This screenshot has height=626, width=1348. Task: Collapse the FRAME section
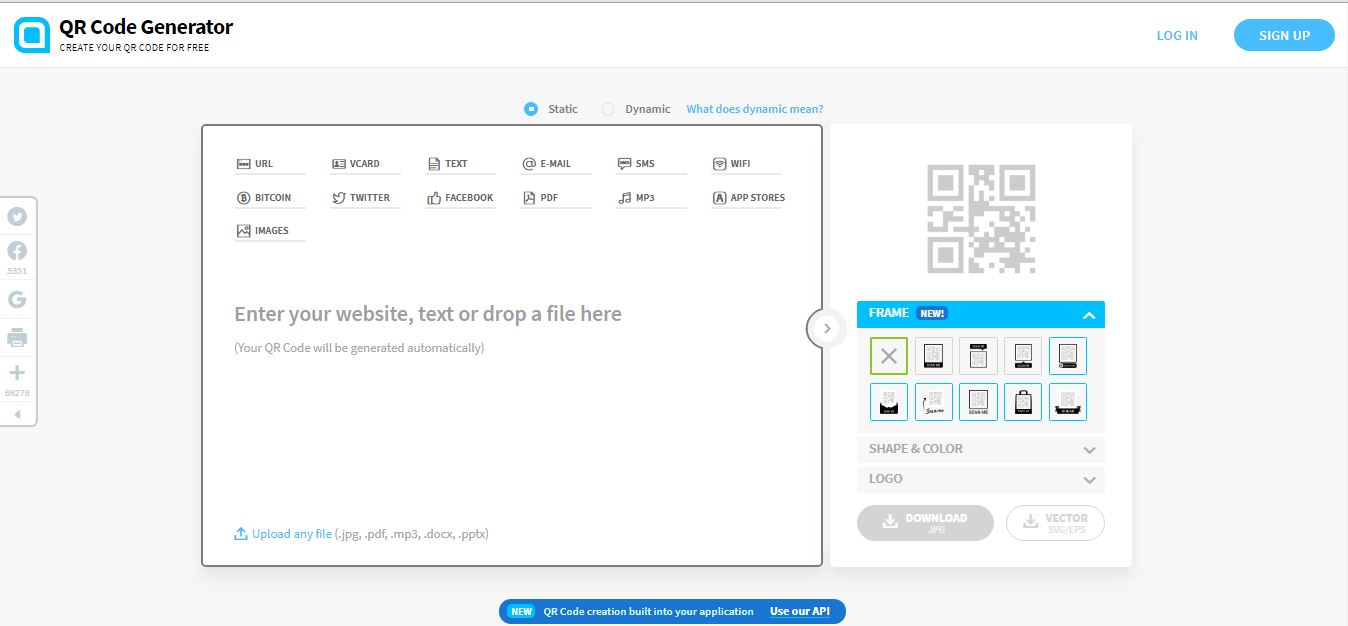tap(981, 314)
